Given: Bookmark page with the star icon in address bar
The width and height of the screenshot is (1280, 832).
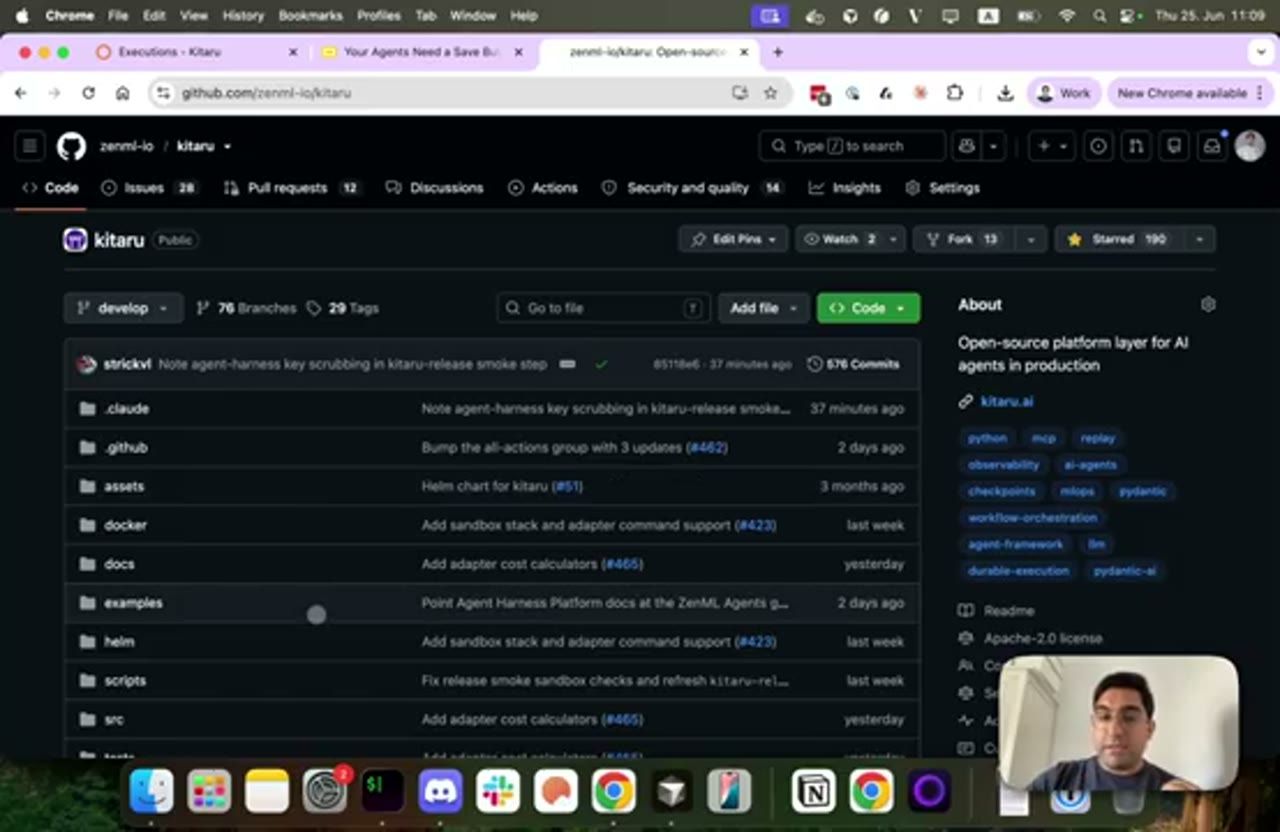Looking at the screenshot, I should point(770,93).
